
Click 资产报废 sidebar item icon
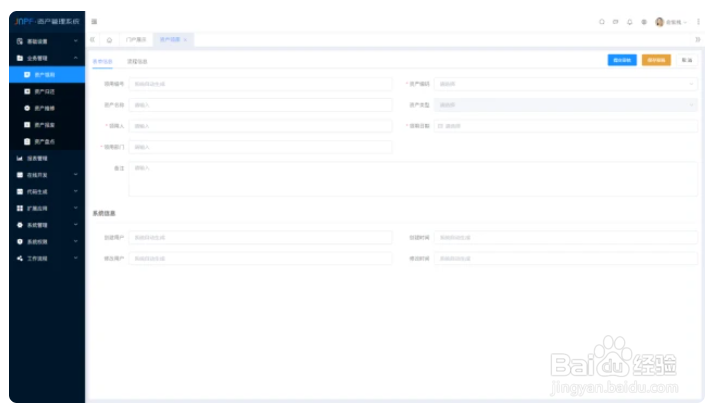[27, 125]
